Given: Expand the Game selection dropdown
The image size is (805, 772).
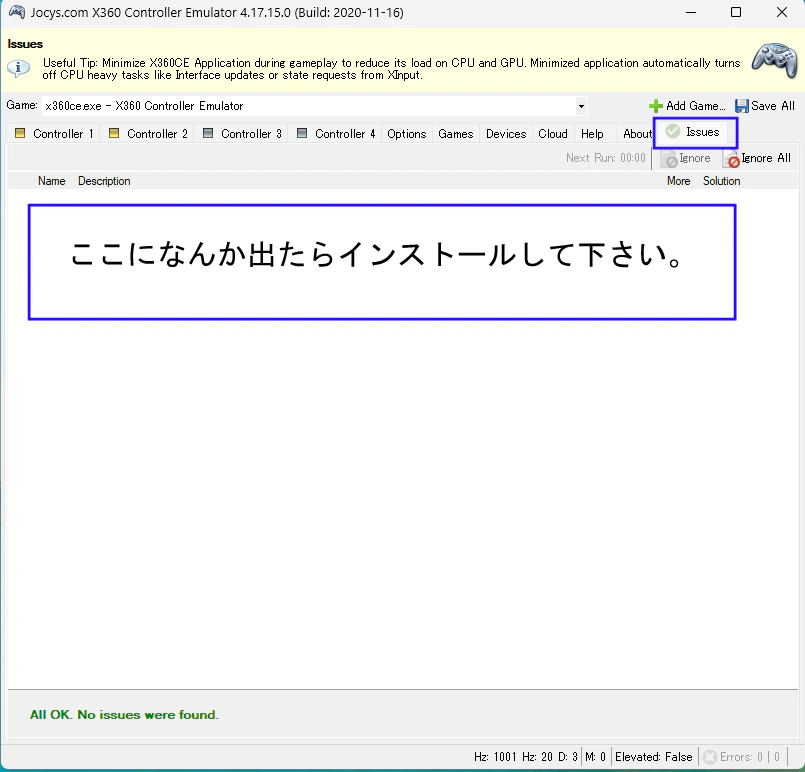Looking at the screenshot, I should tap(581, 106).
